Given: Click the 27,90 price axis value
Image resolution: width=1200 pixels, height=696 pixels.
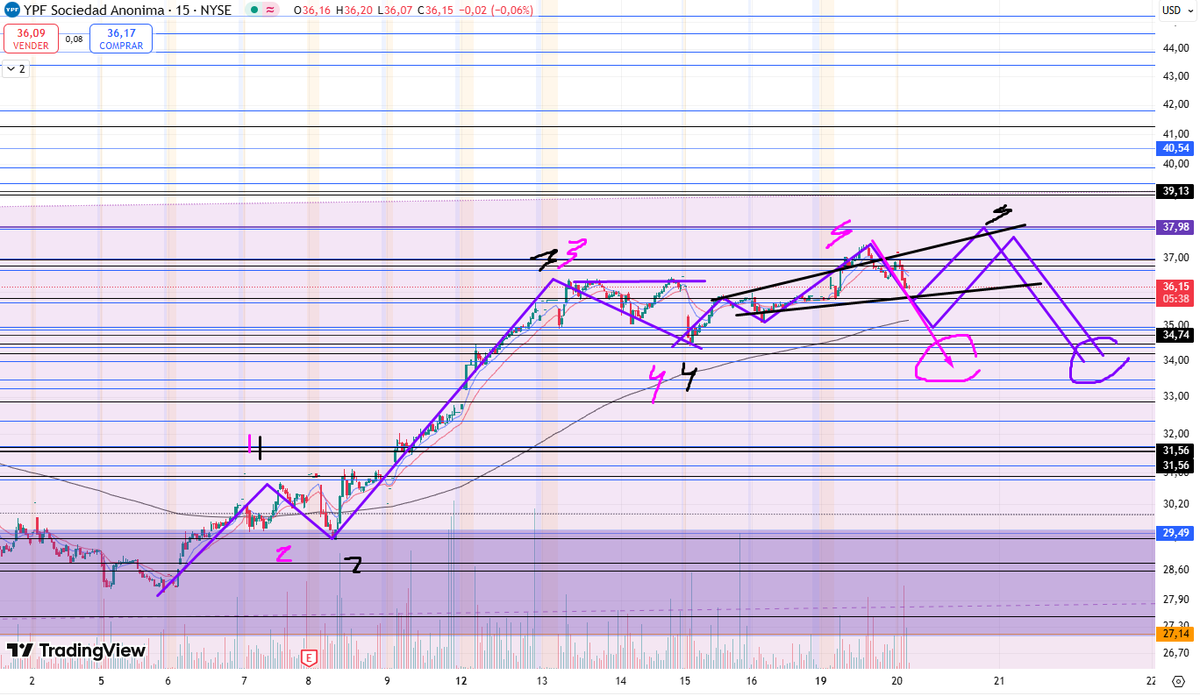Looking at the screenshot, I should (1174, 600).
